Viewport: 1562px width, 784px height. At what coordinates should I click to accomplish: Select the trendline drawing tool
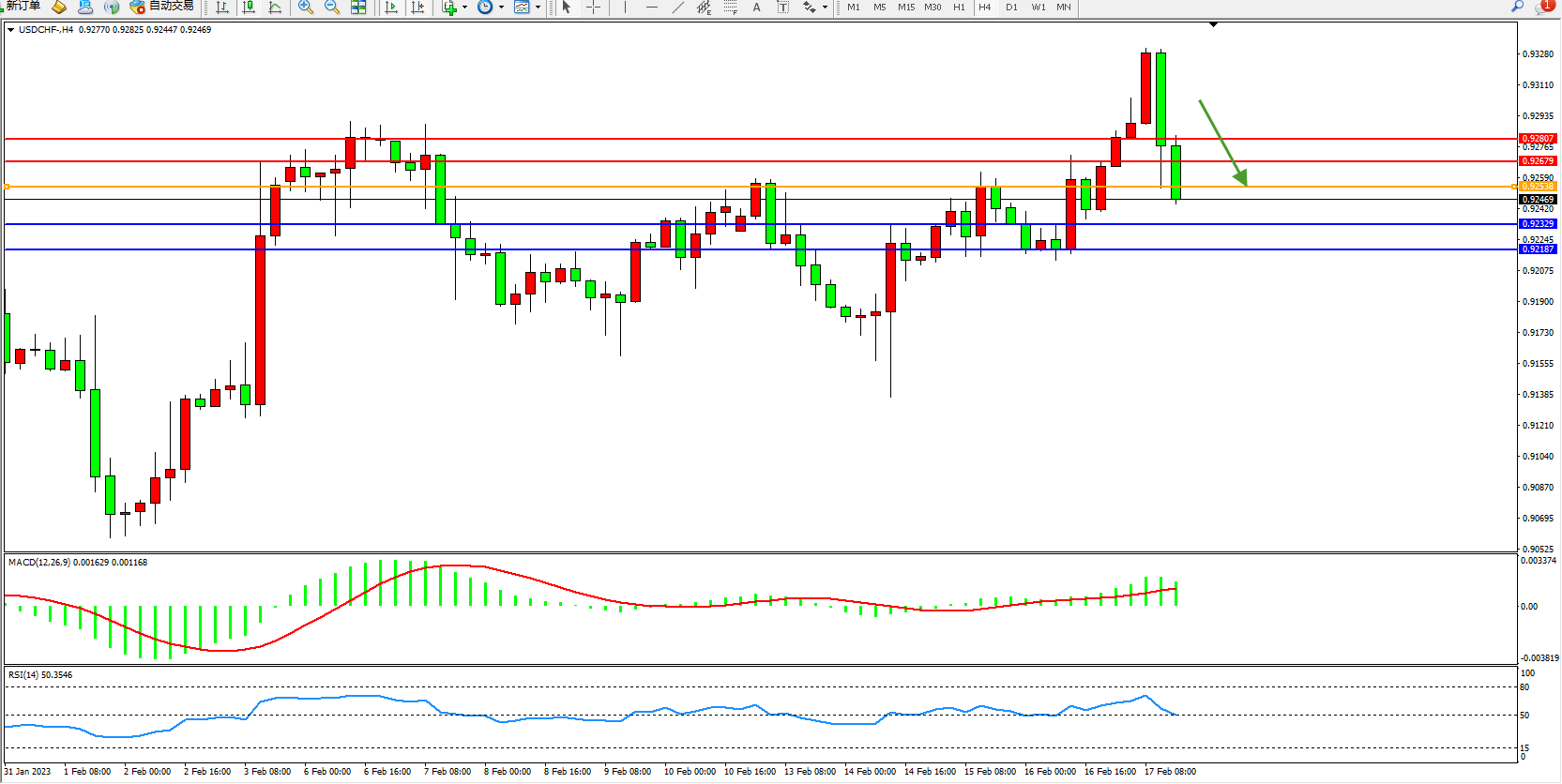pos(677,7)
